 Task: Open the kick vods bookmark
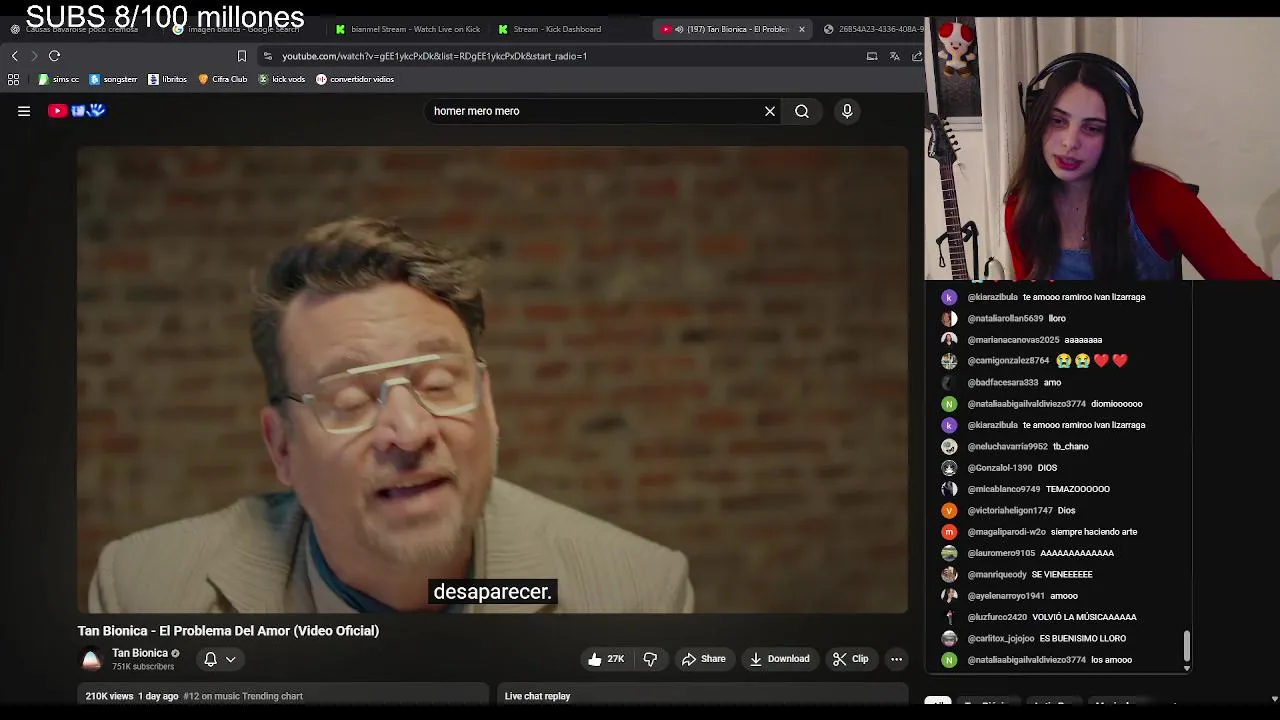281,79
